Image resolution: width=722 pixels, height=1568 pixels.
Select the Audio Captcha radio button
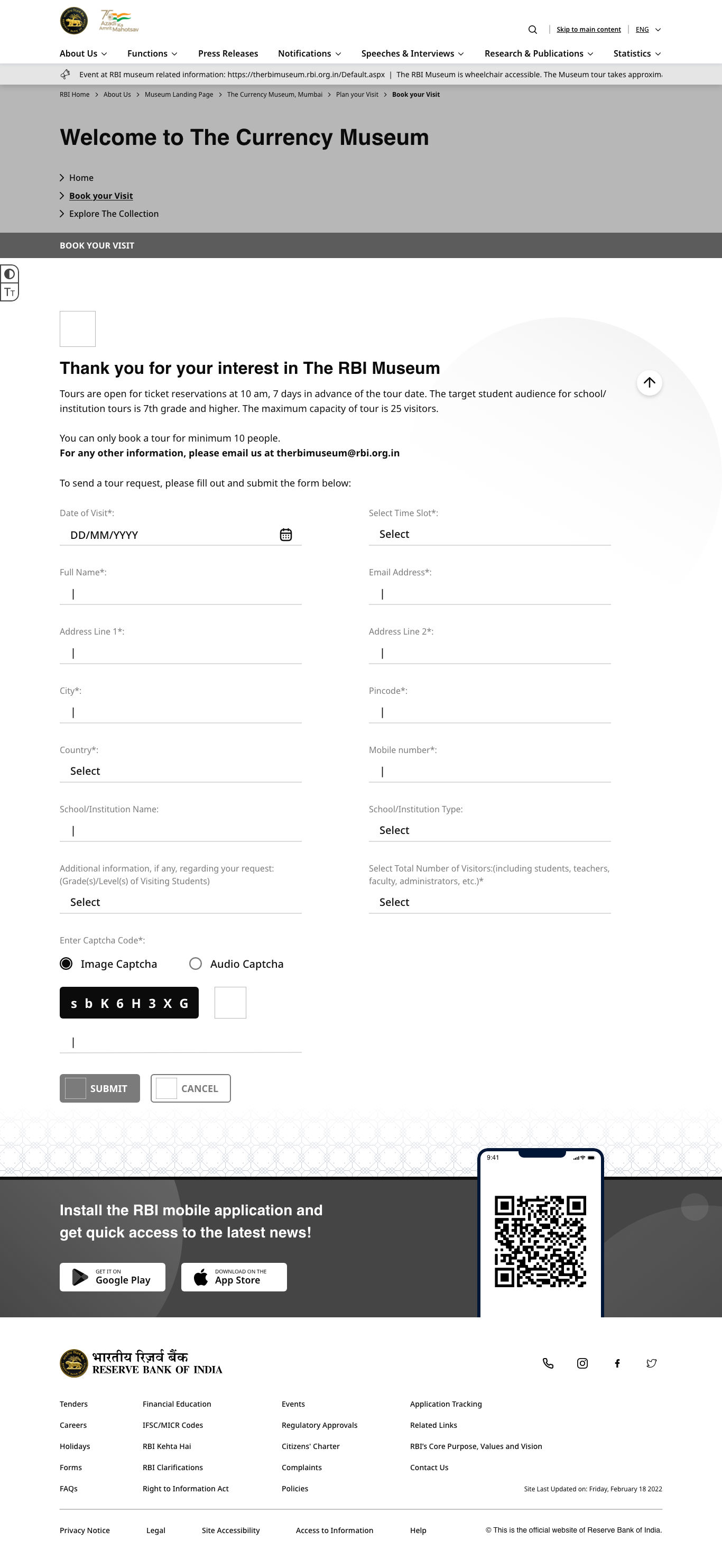pos(195,964)
